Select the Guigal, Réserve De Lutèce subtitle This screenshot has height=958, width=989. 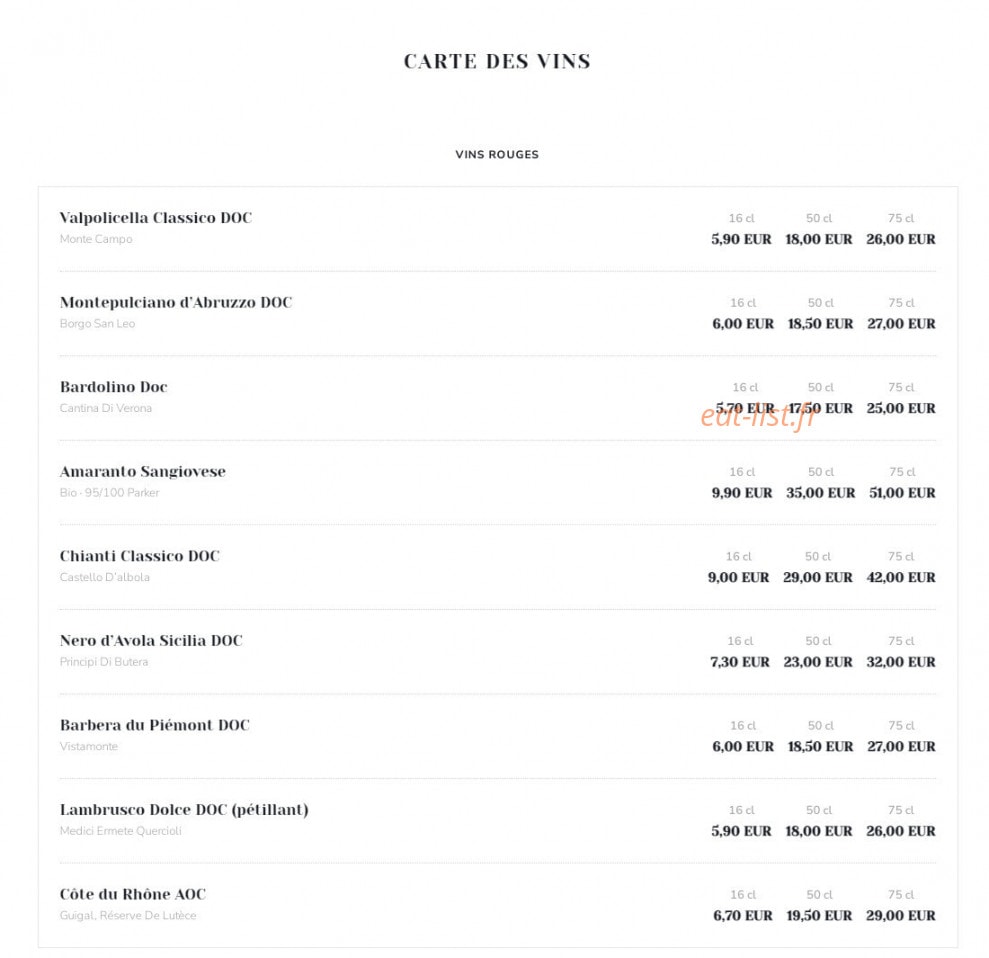pos(128,915)
